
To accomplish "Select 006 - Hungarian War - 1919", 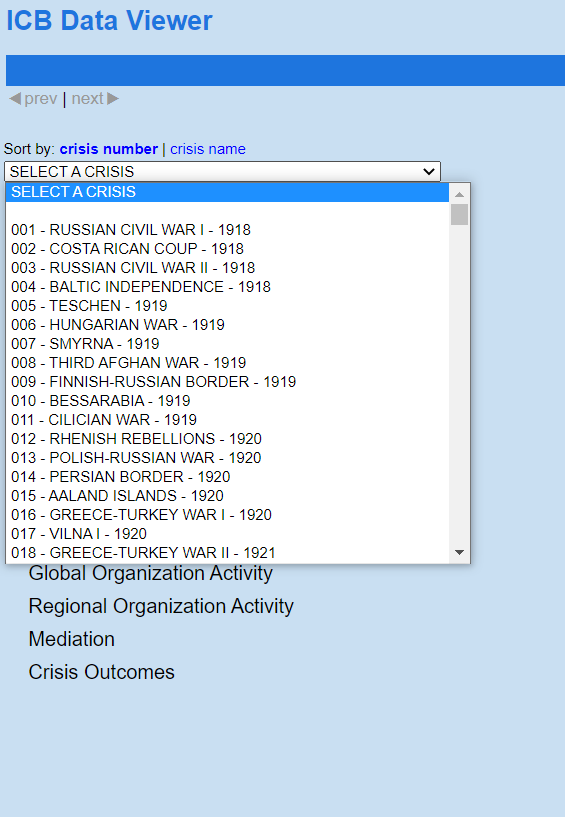I will (x=227, y=325).
